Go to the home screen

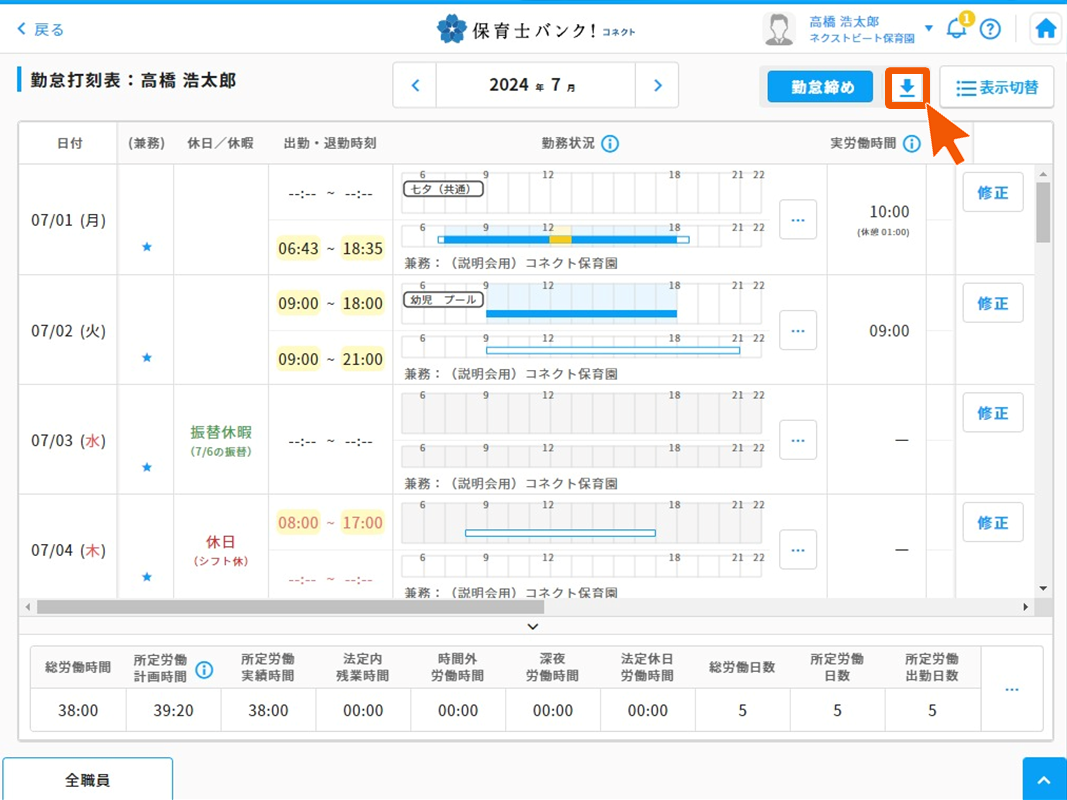tap(1045, 28)
